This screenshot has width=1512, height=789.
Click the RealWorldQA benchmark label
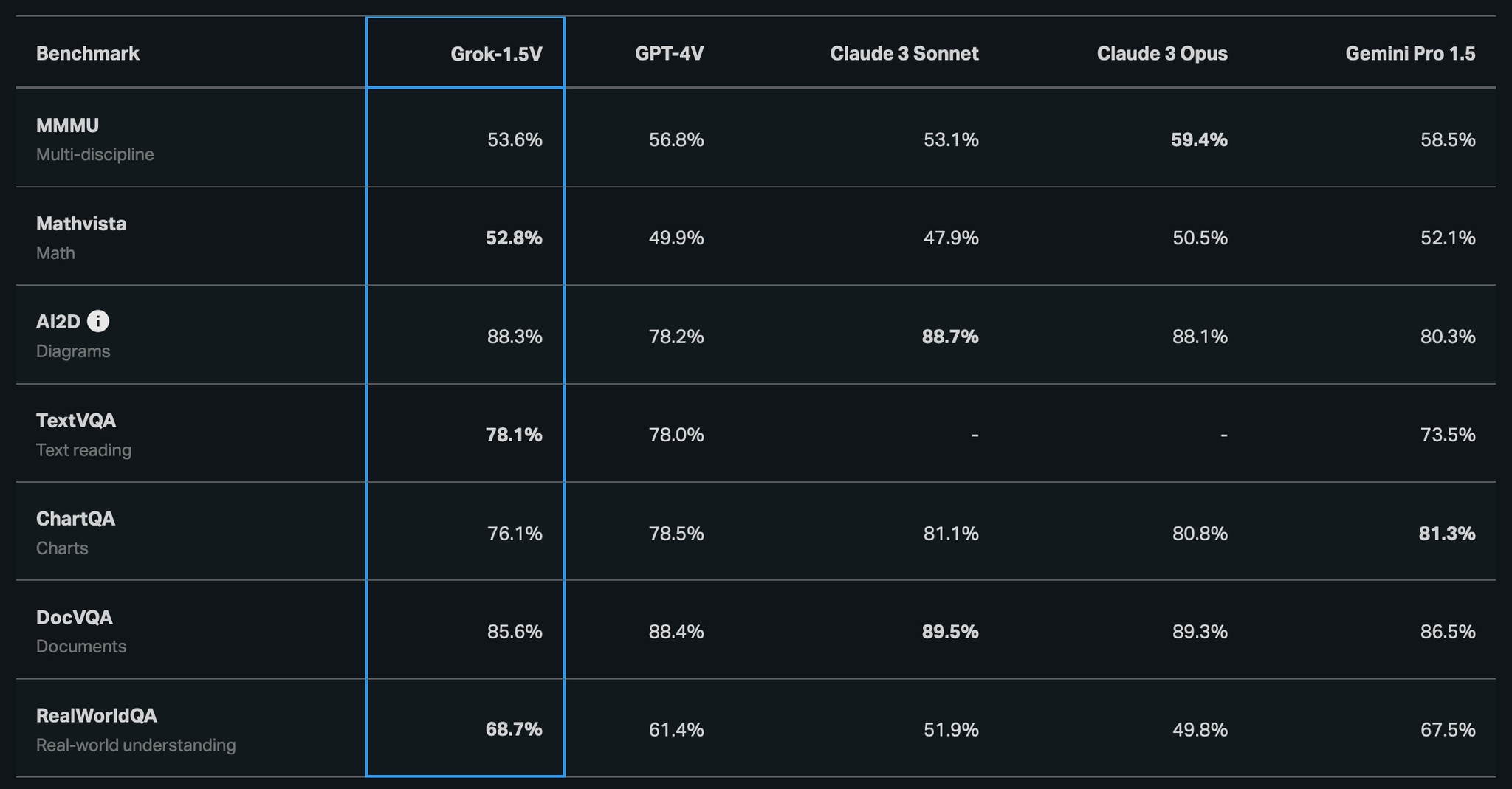[97, 716]
